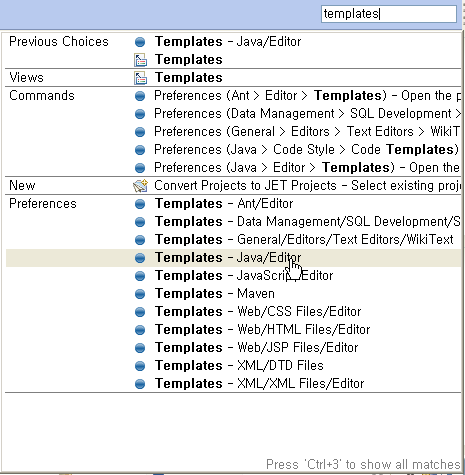Click blue bullet icon beside Templates - Data Management

pos(140,222)
